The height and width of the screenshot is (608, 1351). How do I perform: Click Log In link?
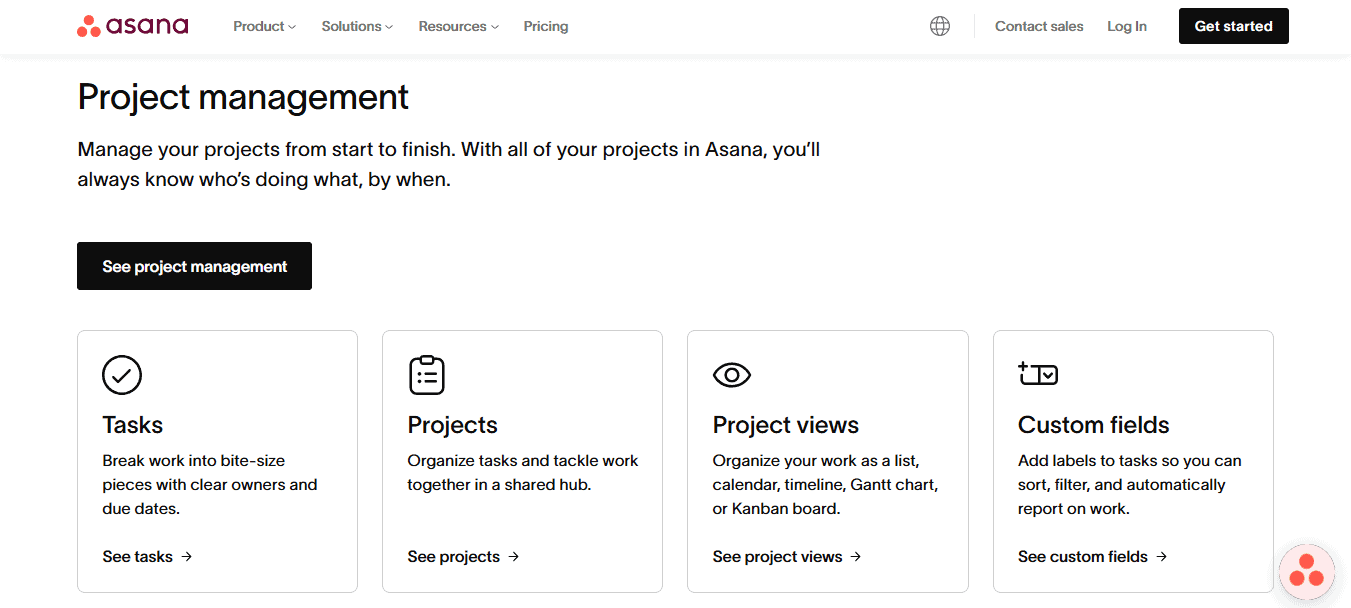point(1127,26)
